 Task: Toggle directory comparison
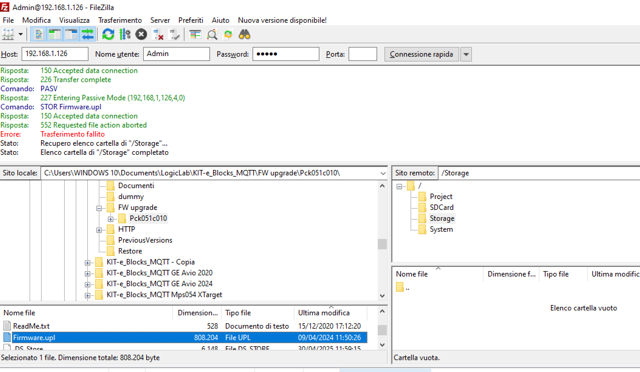[x=212, y=35]
